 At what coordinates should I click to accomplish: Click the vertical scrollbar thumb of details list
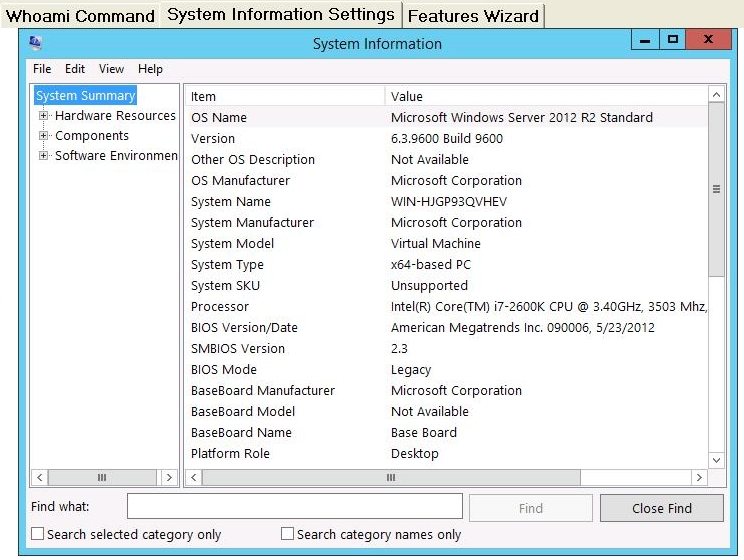coord(716,189)
